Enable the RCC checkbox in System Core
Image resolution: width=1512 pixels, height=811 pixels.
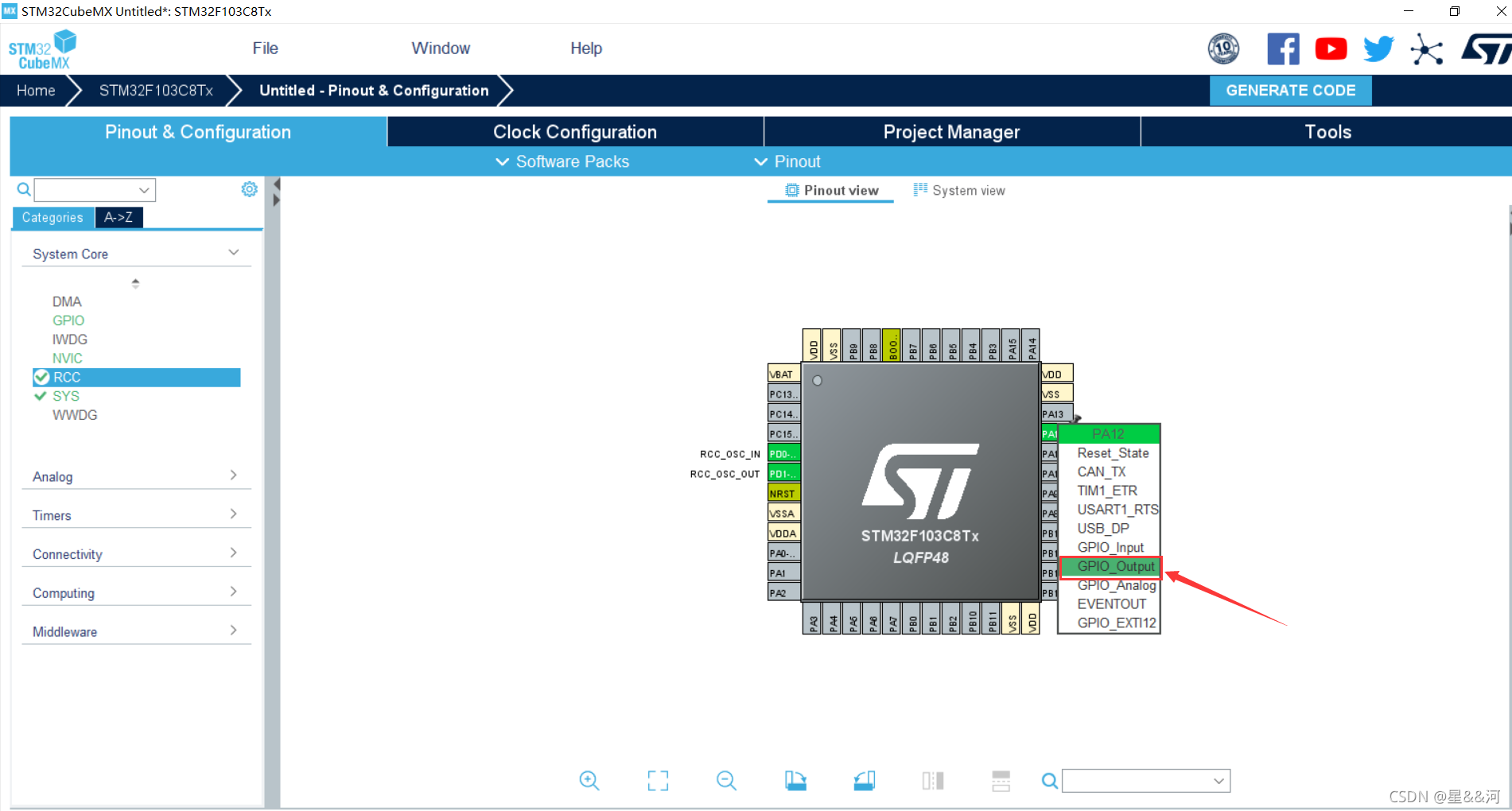(x=41, y=377)
